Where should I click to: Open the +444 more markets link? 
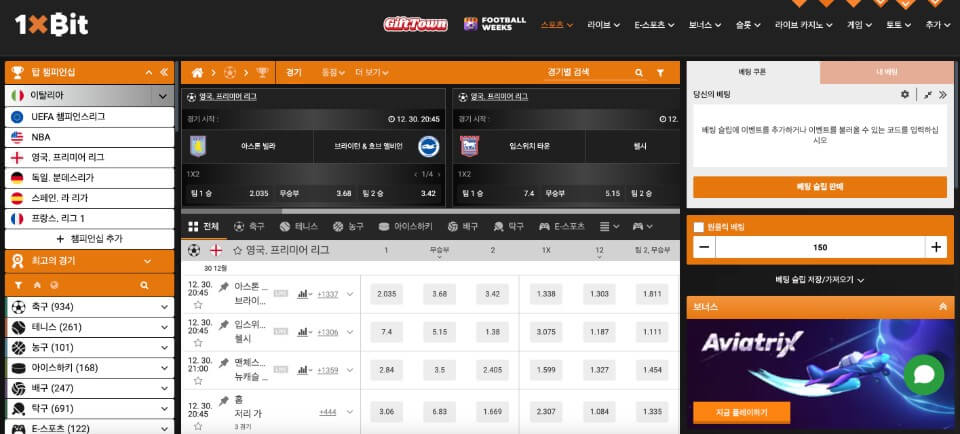click(328, 413)
